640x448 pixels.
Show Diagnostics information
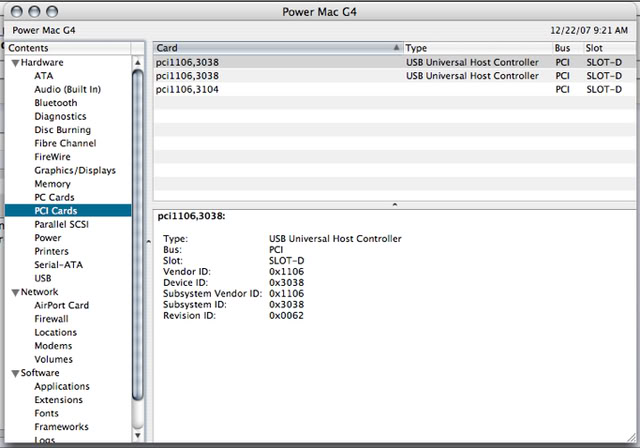click(x=60, y=116)
